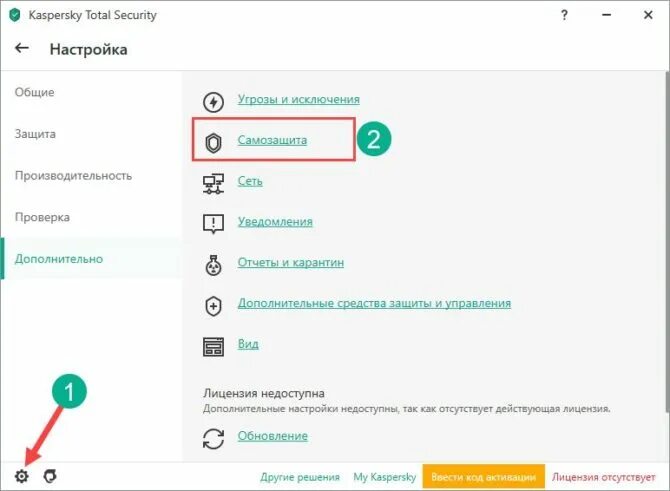The width and height of the screenshot is (670, 491).
Task: Click the Обновление refresh arrows icon
Action: pos(213,438)
